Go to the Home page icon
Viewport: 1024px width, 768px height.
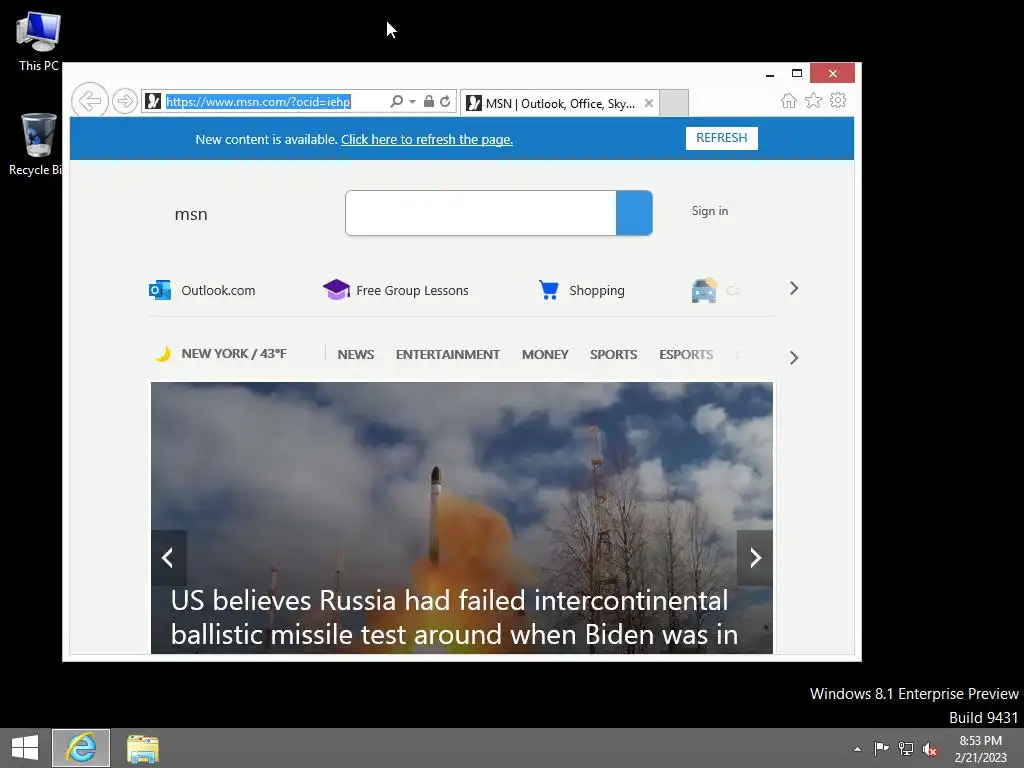tap(789, 101)
